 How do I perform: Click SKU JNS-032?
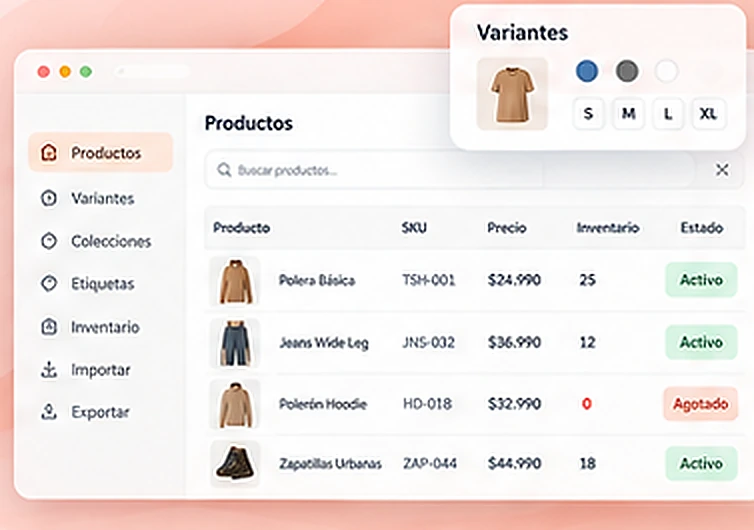pos(428,342)
